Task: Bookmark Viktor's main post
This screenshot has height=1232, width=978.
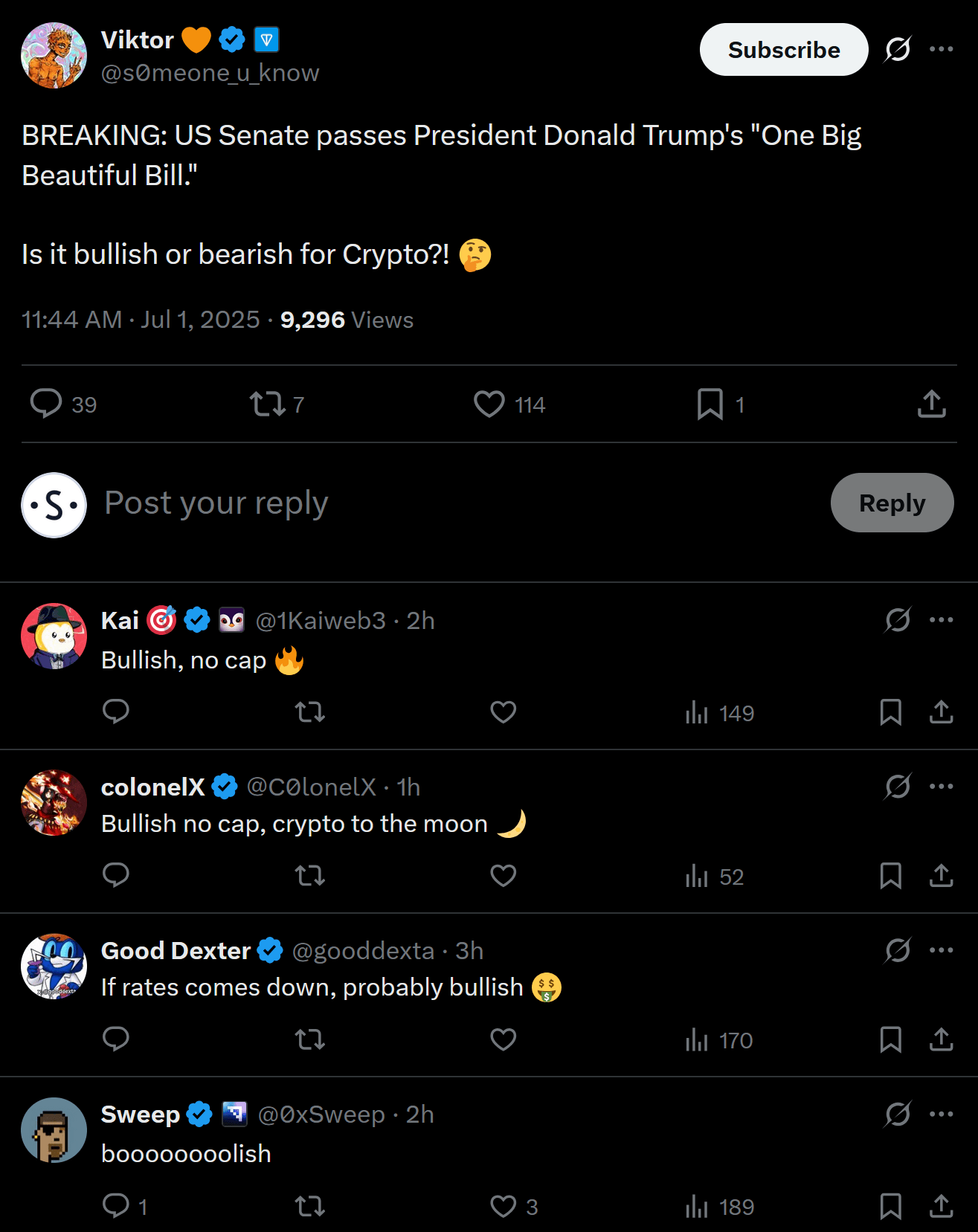Action: tap(710, 404)
